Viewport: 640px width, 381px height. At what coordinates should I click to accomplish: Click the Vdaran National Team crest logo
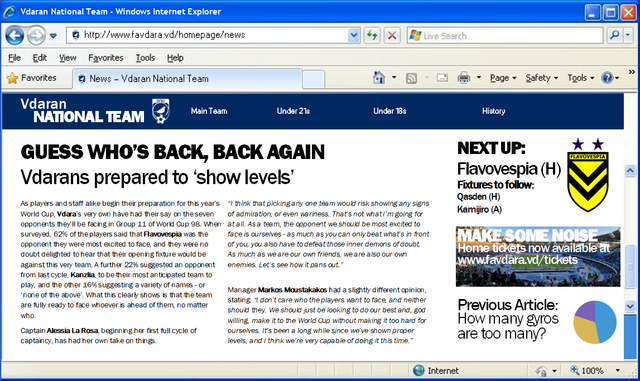coord(161,111)
